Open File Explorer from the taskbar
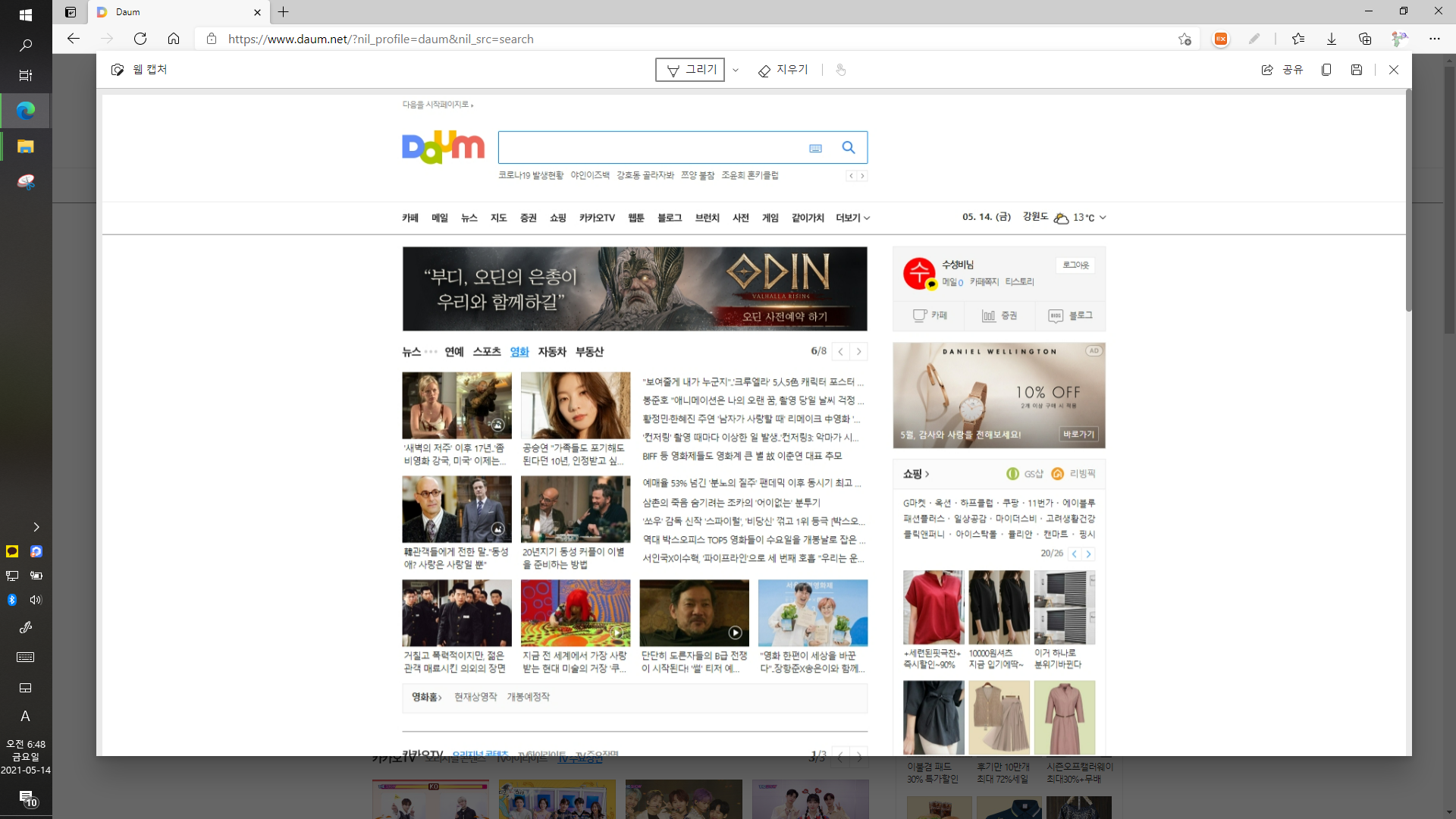The height and width of the screenshot is (819, 1456). click(x=26, y=146)
